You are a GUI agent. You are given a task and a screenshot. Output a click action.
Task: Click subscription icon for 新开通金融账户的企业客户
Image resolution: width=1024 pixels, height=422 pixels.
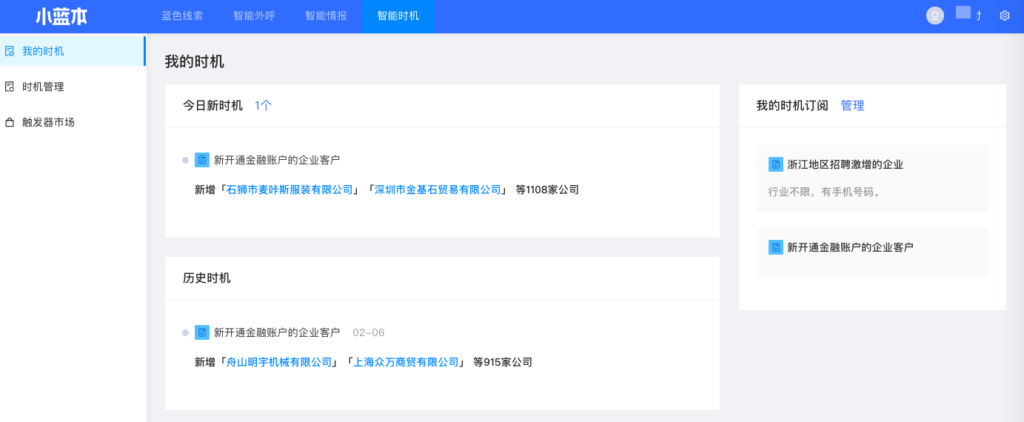tap(775, 246)
